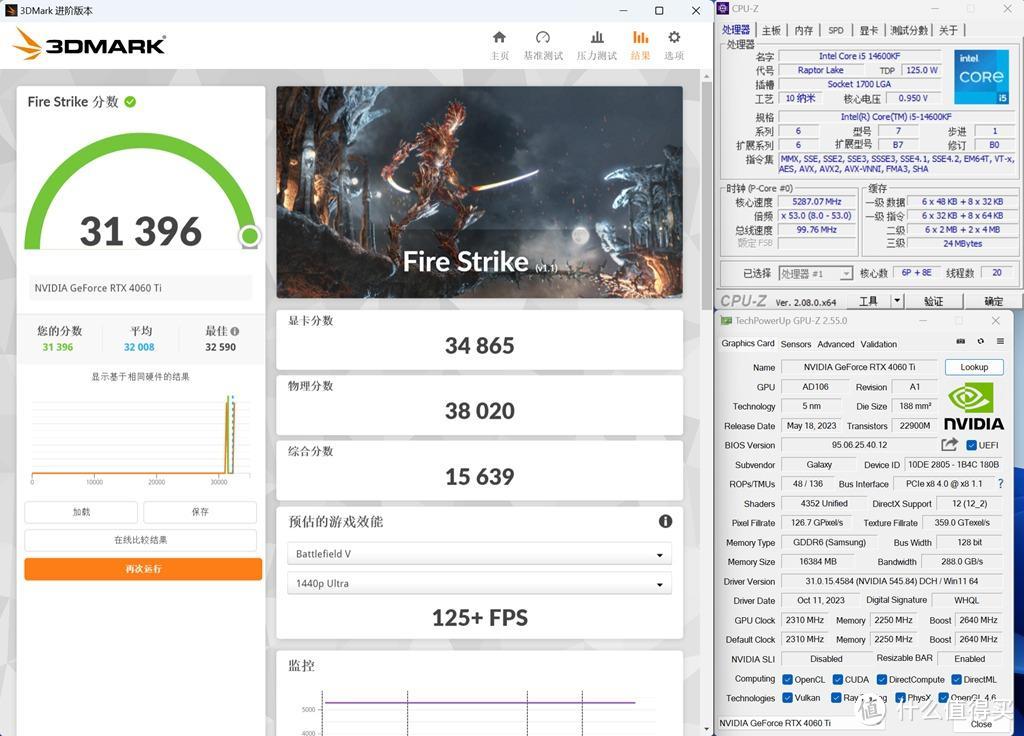1024x736 pixels.
Task: Click the BIOS export share icon in GPU-Z
Action: coord(950,445)
